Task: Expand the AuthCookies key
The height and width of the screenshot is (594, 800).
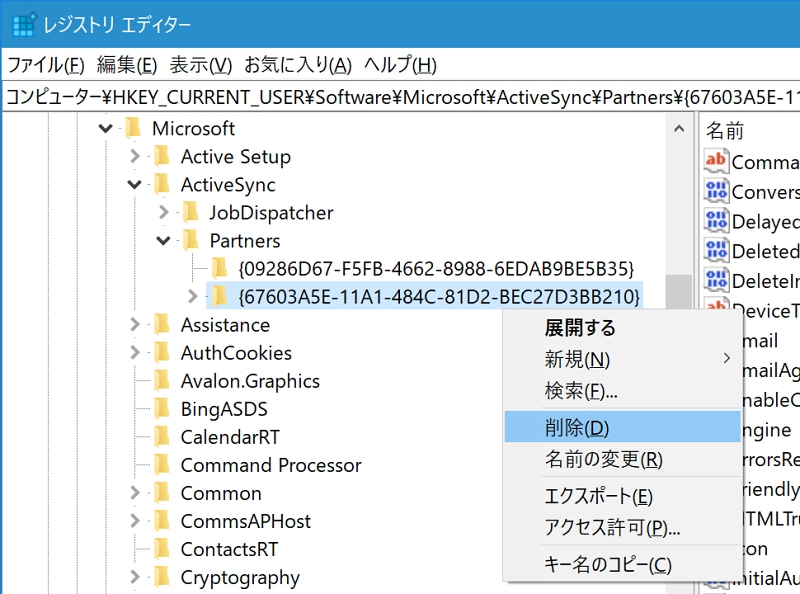Action: pyautogui.click(x=135, y=353)
